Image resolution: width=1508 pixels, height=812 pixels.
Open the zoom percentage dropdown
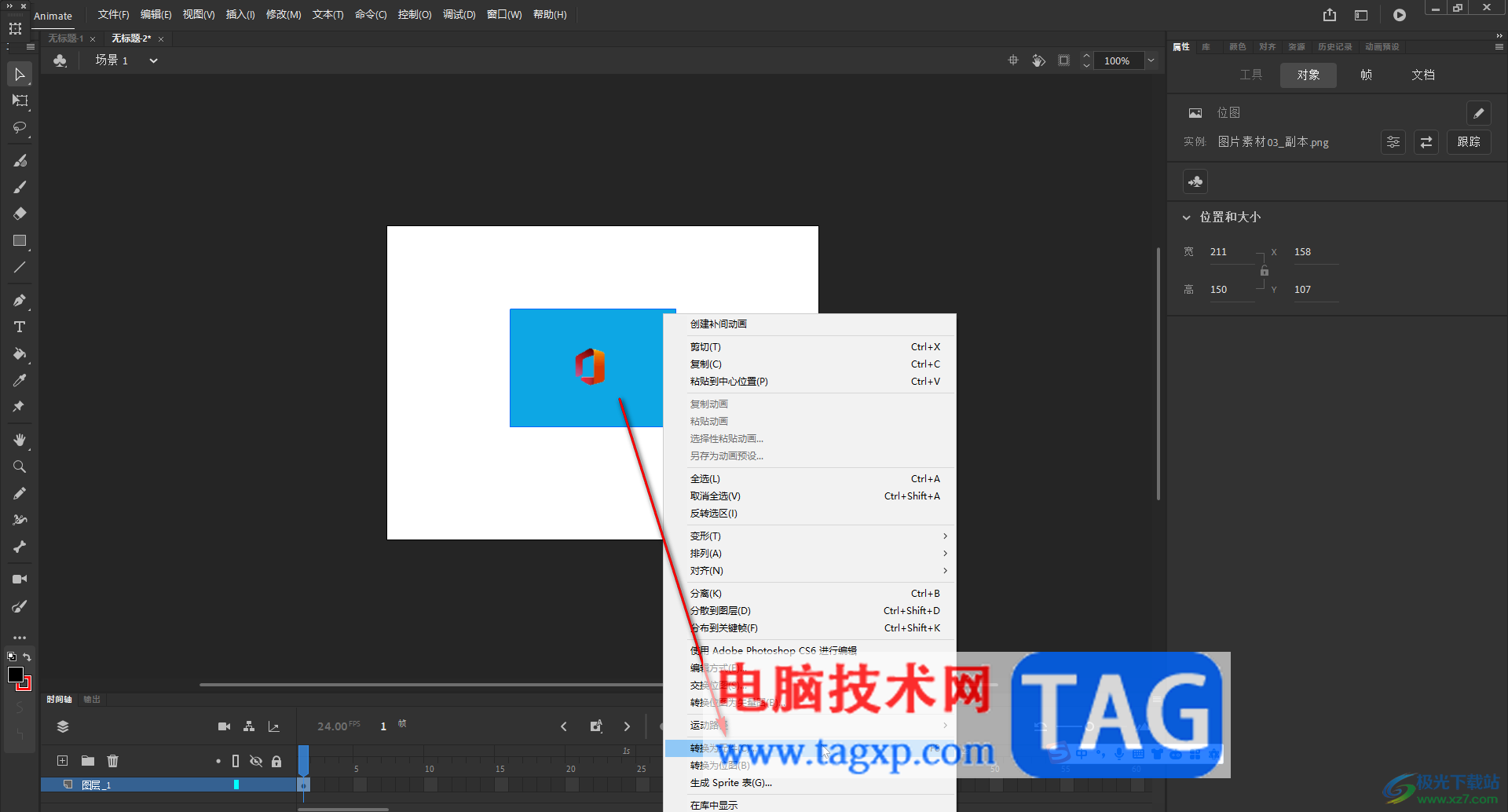pos(1151,60)
